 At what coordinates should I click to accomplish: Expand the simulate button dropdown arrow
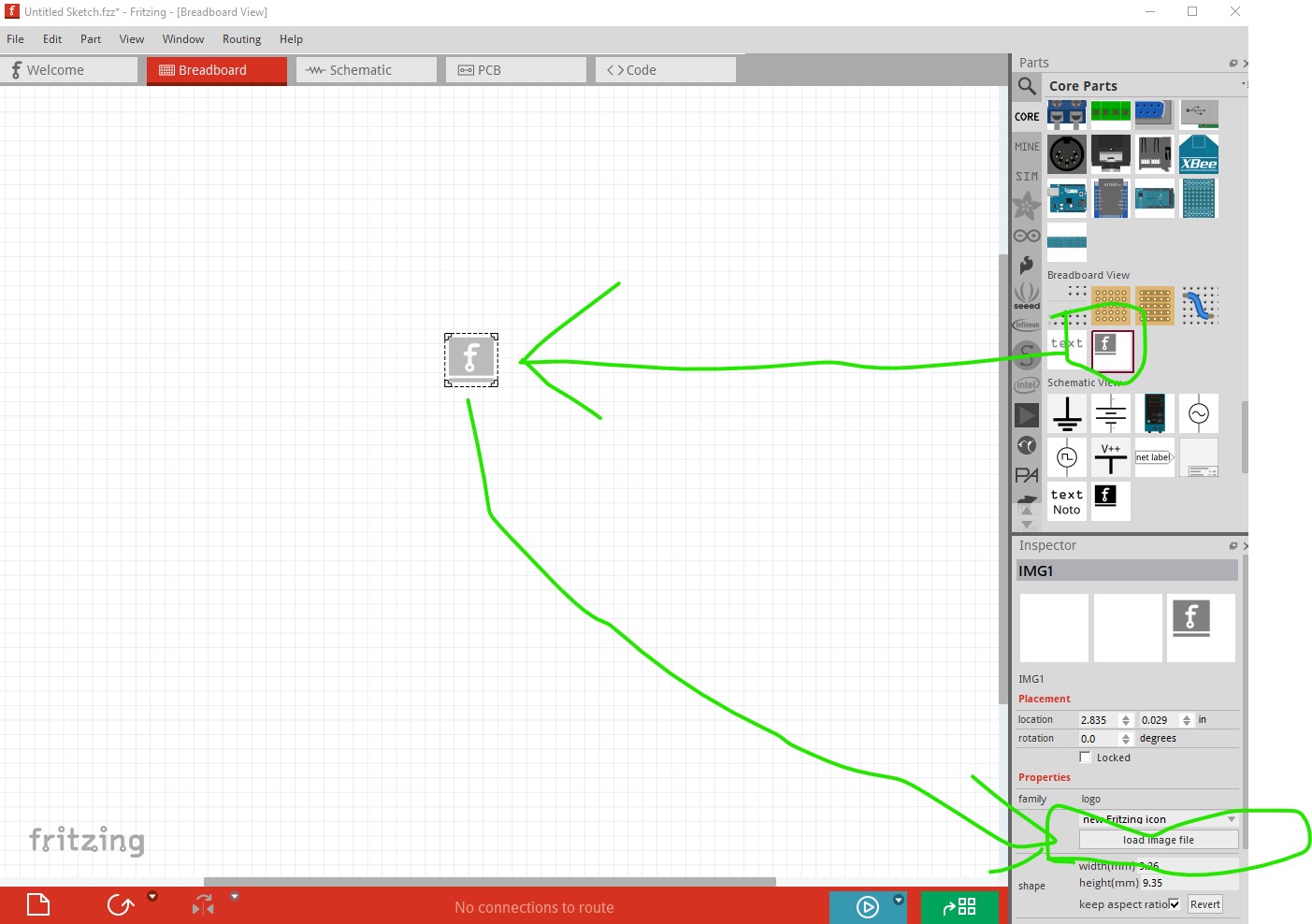pos(899,901)
